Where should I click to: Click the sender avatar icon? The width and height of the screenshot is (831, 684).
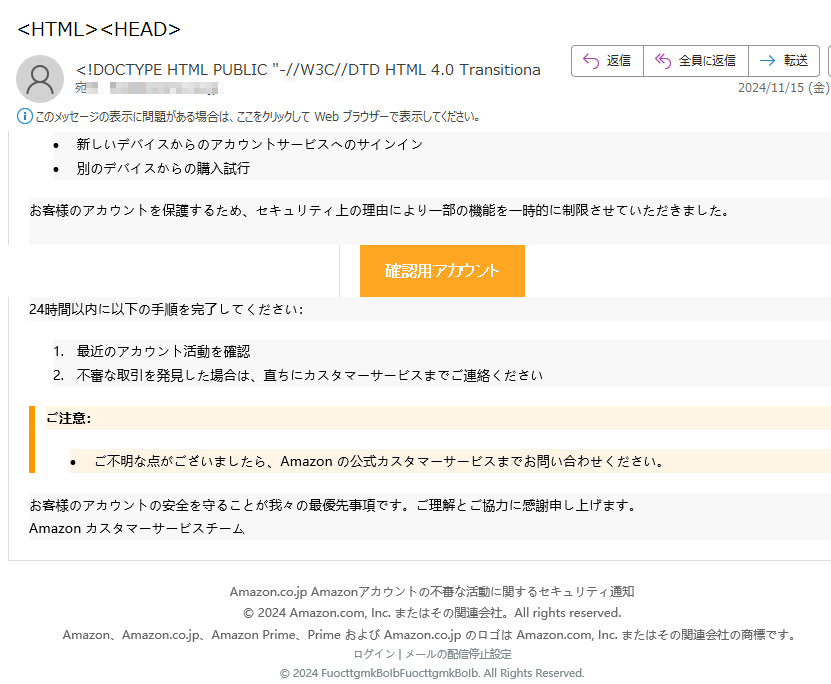click(40, 79)
